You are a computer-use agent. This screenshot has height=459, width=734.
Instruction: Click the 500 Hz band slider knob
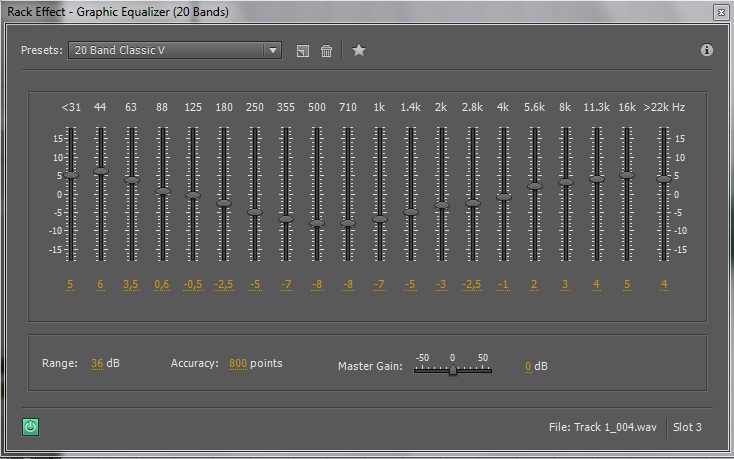[317, 223]
